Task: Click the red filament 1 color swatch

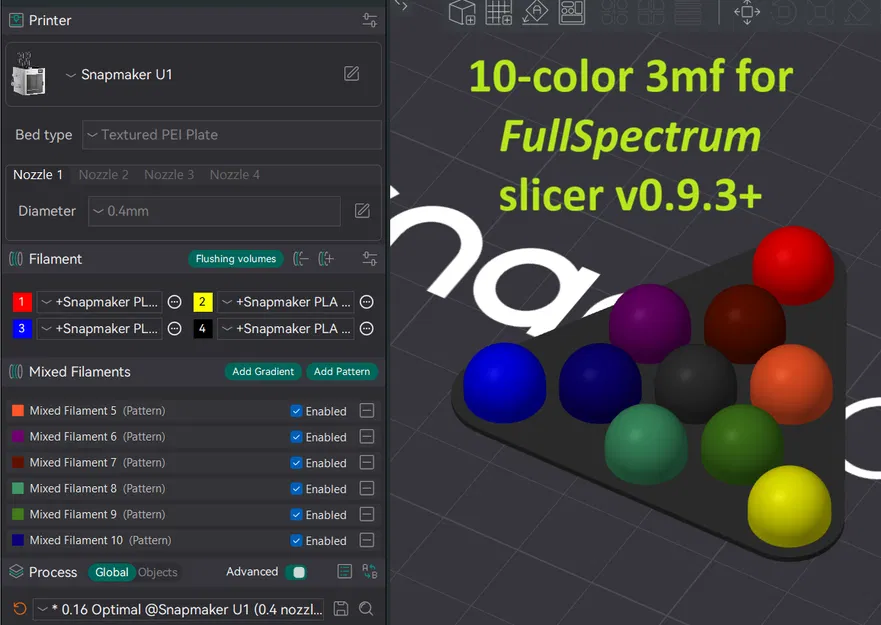Action: tap(22, 301)
